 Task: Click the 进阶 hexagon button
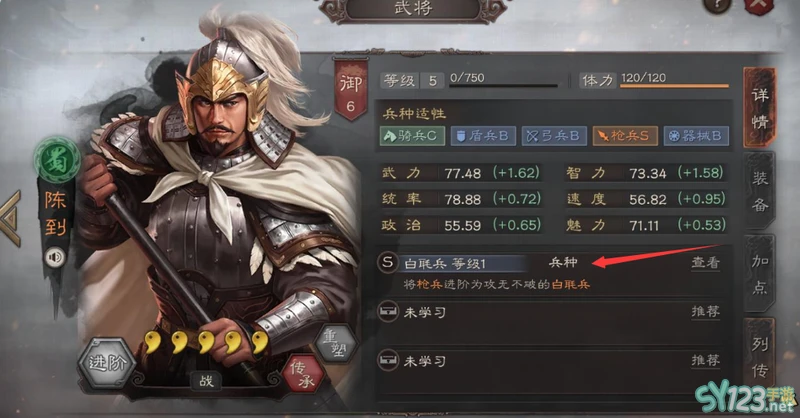(x=108, y=363)
